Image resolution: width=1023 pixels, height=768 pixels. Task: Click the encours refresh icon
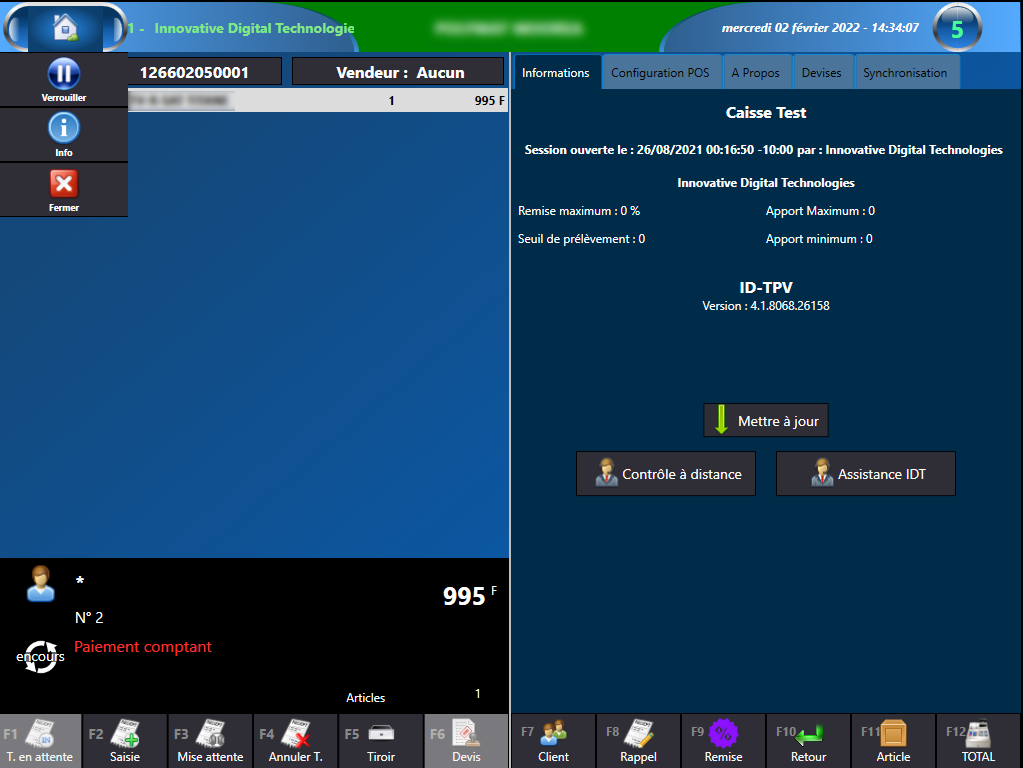40,657
